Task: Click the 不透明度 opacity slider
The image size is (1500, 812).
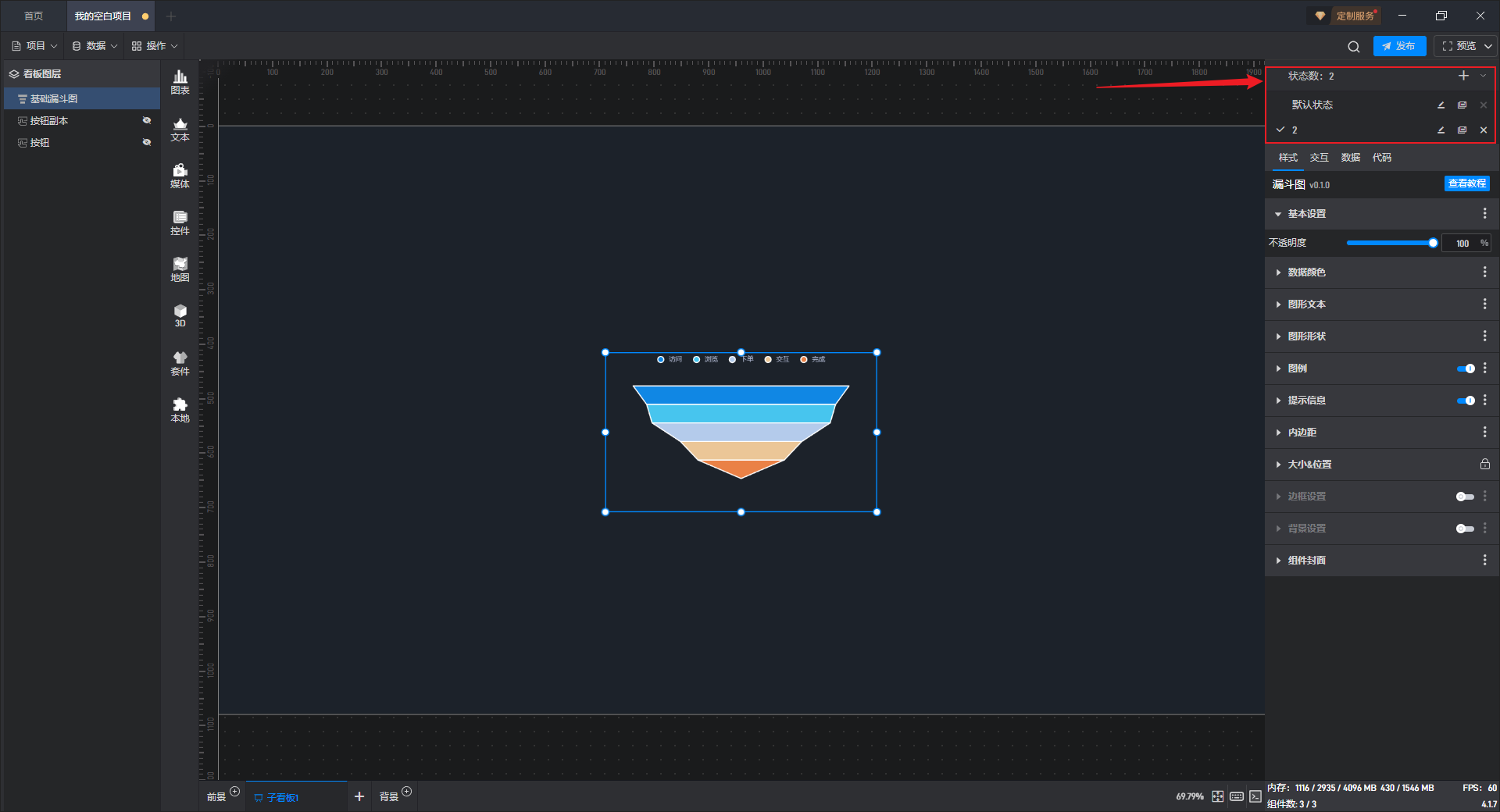Action: [x=1389, y=243]
